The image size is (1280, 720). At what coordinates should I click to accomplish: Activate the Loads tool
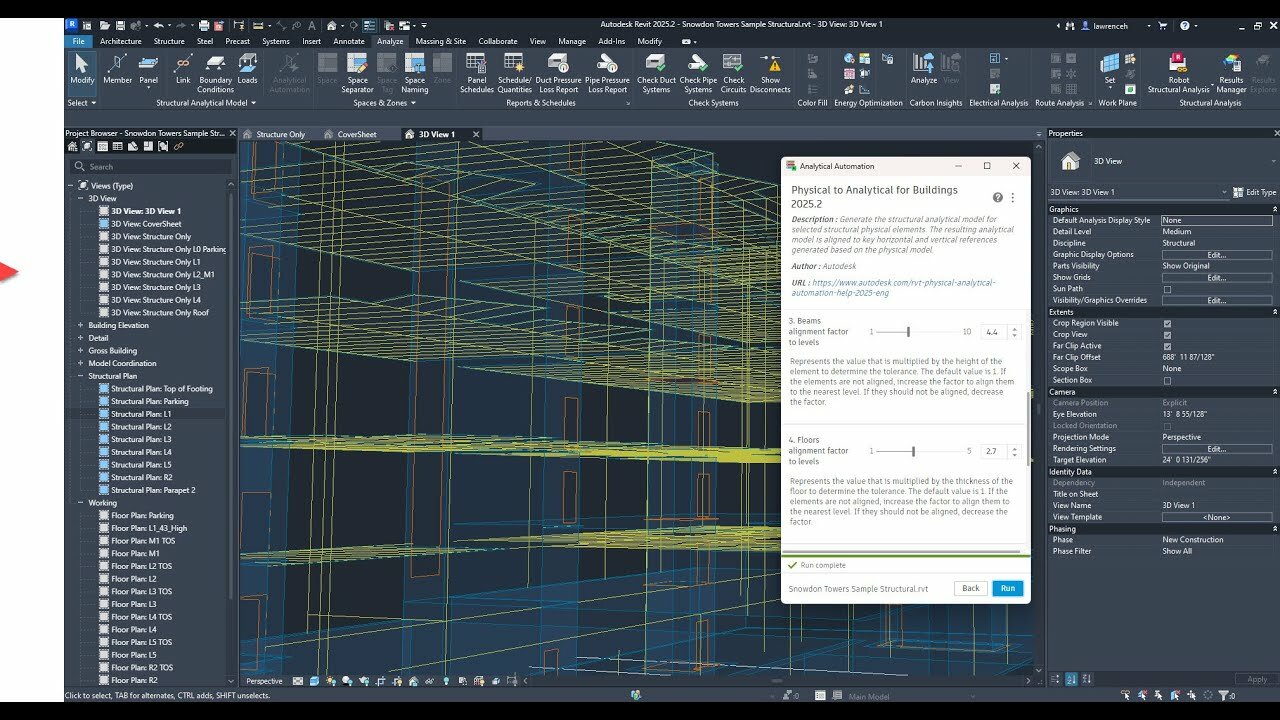point(247,70)
